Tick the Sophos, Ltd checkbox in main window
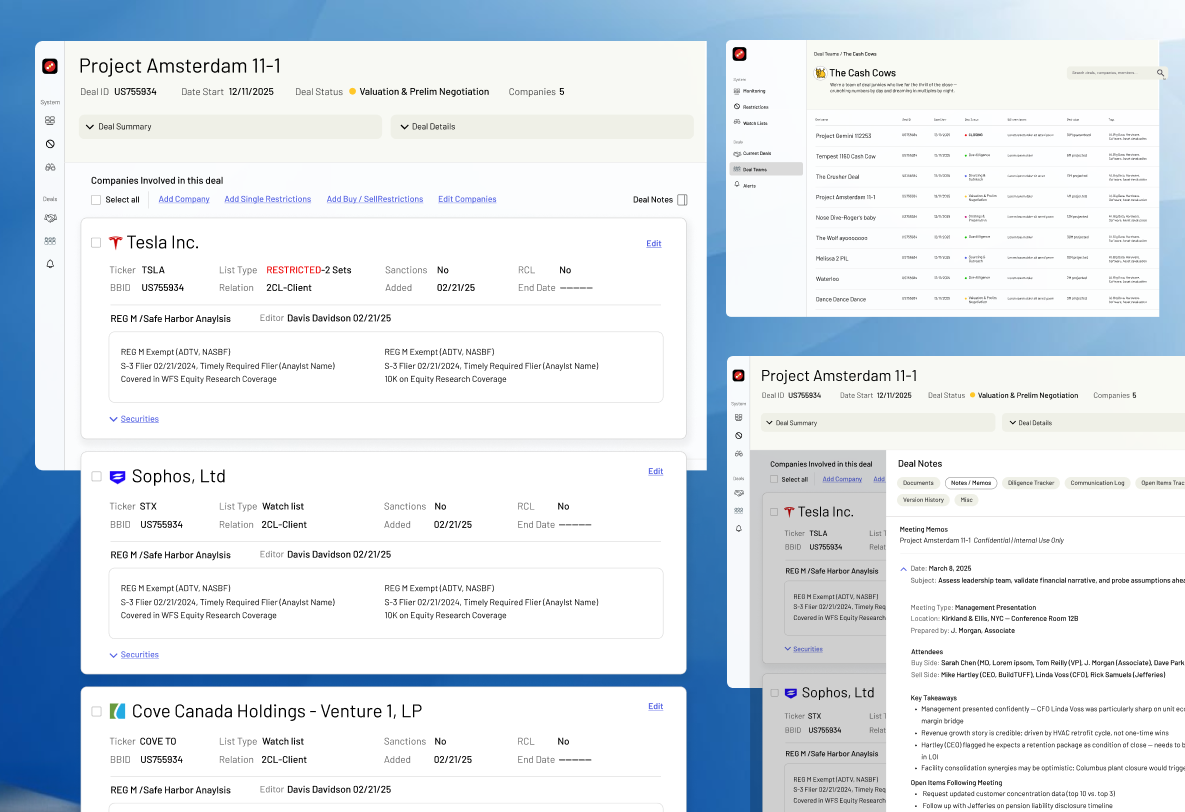 [96, 476]
